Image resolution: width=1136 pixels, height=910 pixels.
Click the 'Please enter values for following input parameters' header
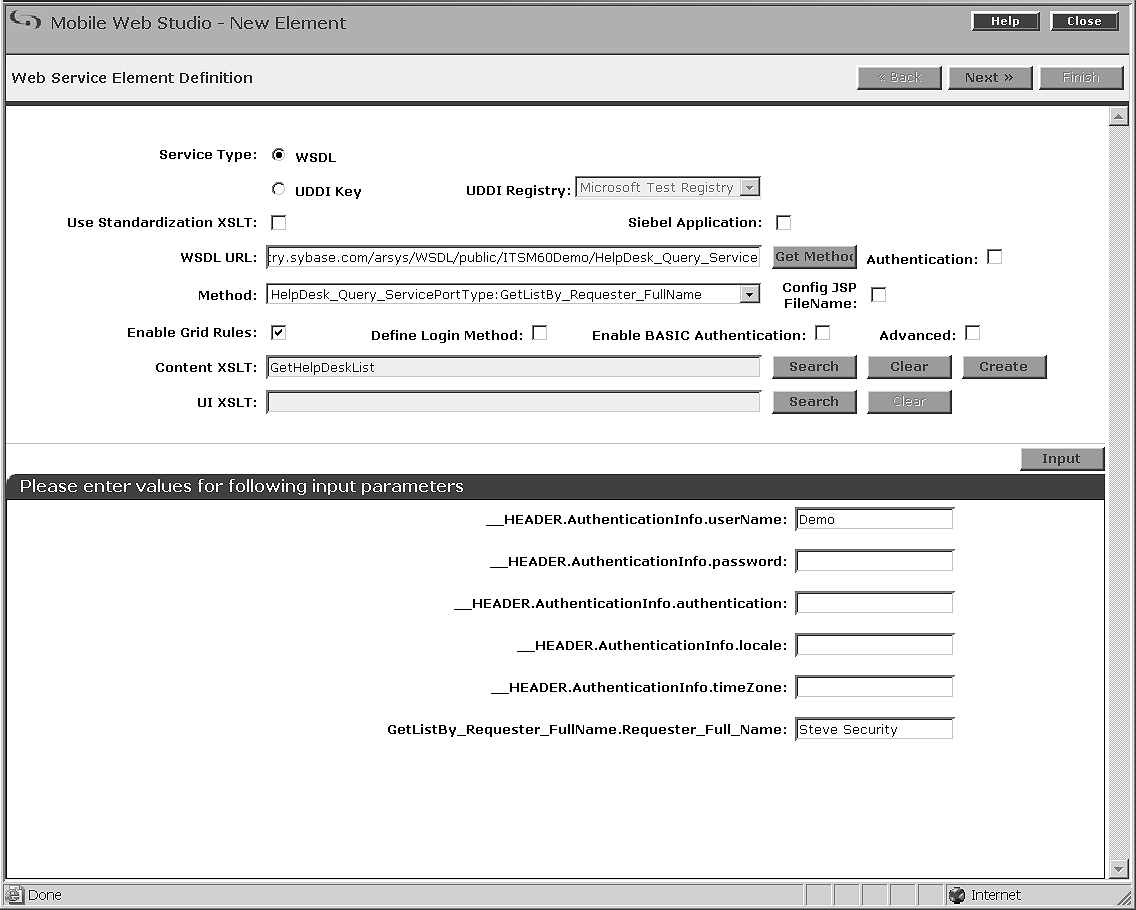tap(241, 486)
